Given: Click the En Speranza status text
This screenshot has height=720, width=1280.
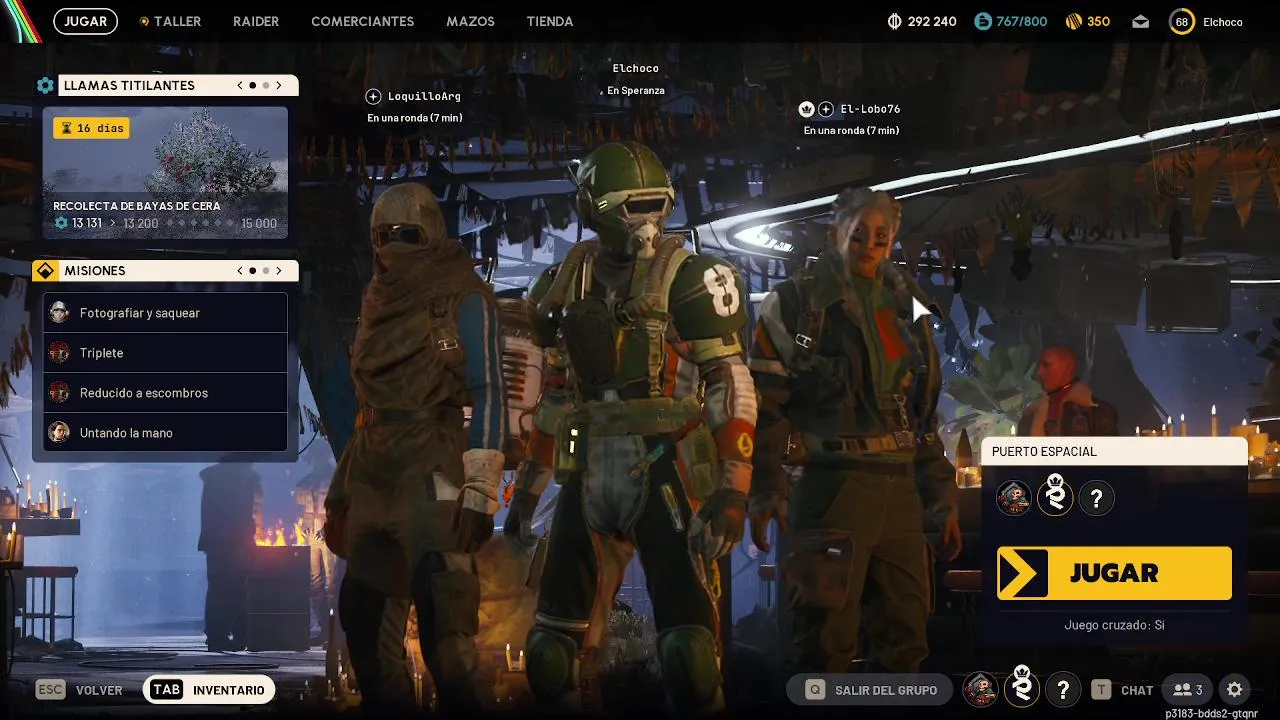Looking at the screenshot, I should click(x=636, y=91).
